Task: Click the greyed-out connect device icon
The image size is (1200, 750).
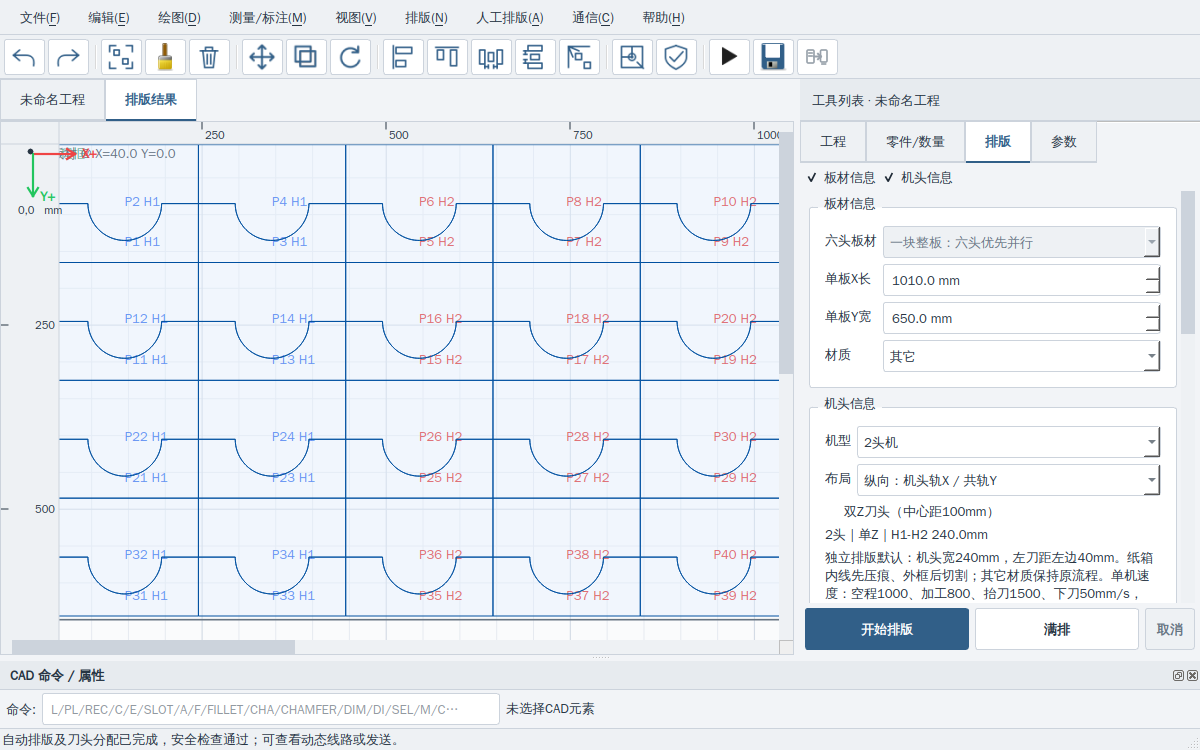Action: coord(817,57)
